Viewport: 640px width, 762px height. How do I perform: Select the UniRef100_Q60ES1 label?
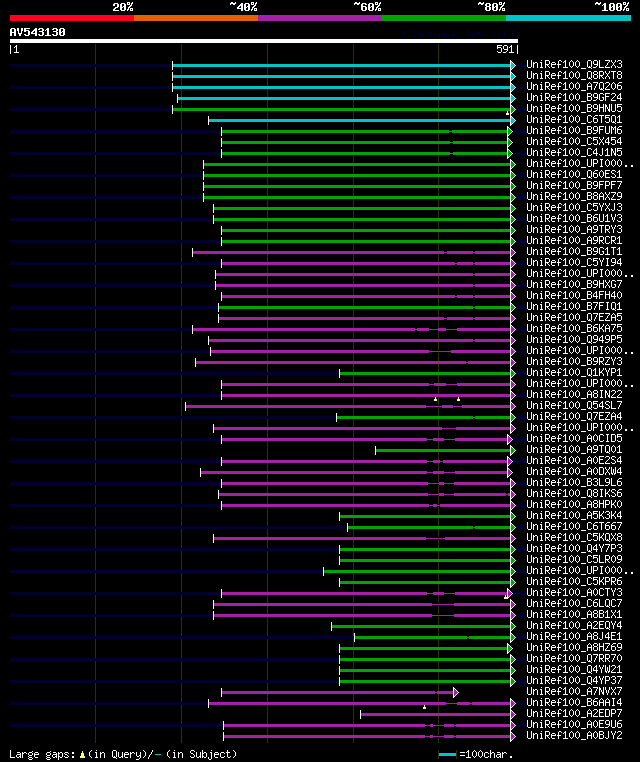click(x=574, y=174)
